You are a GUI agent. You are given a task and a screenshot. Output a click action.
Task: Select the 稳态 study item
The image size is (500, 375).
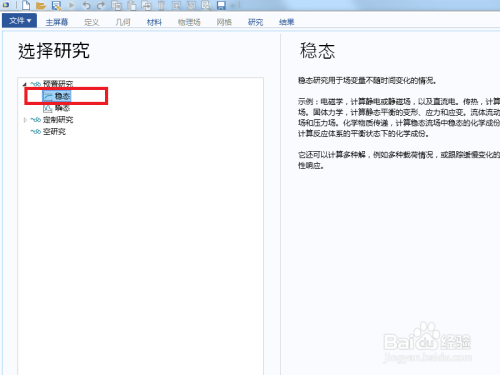[x=57, y=96]
